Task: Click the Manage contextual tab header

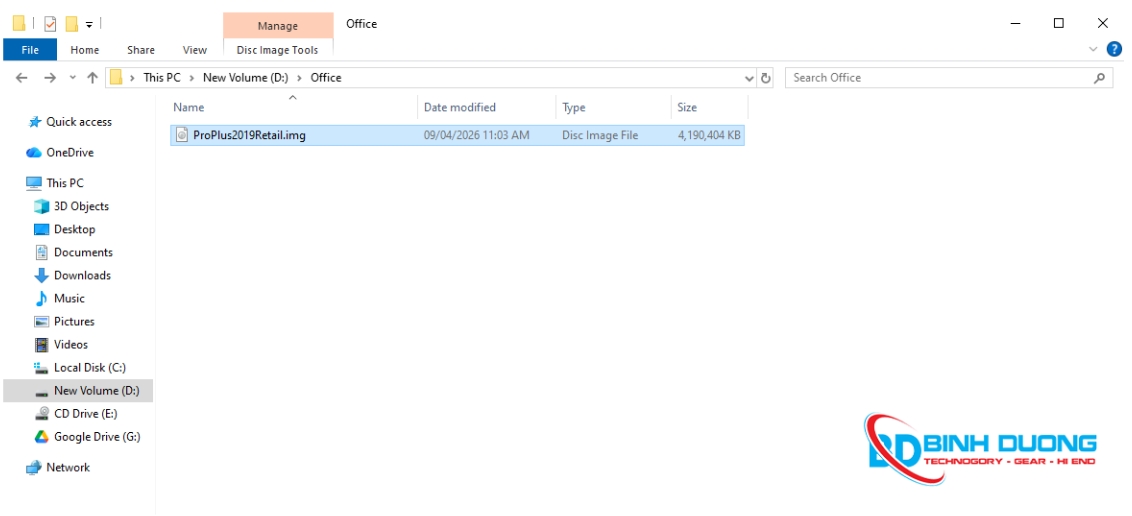Action: (278, 25)
